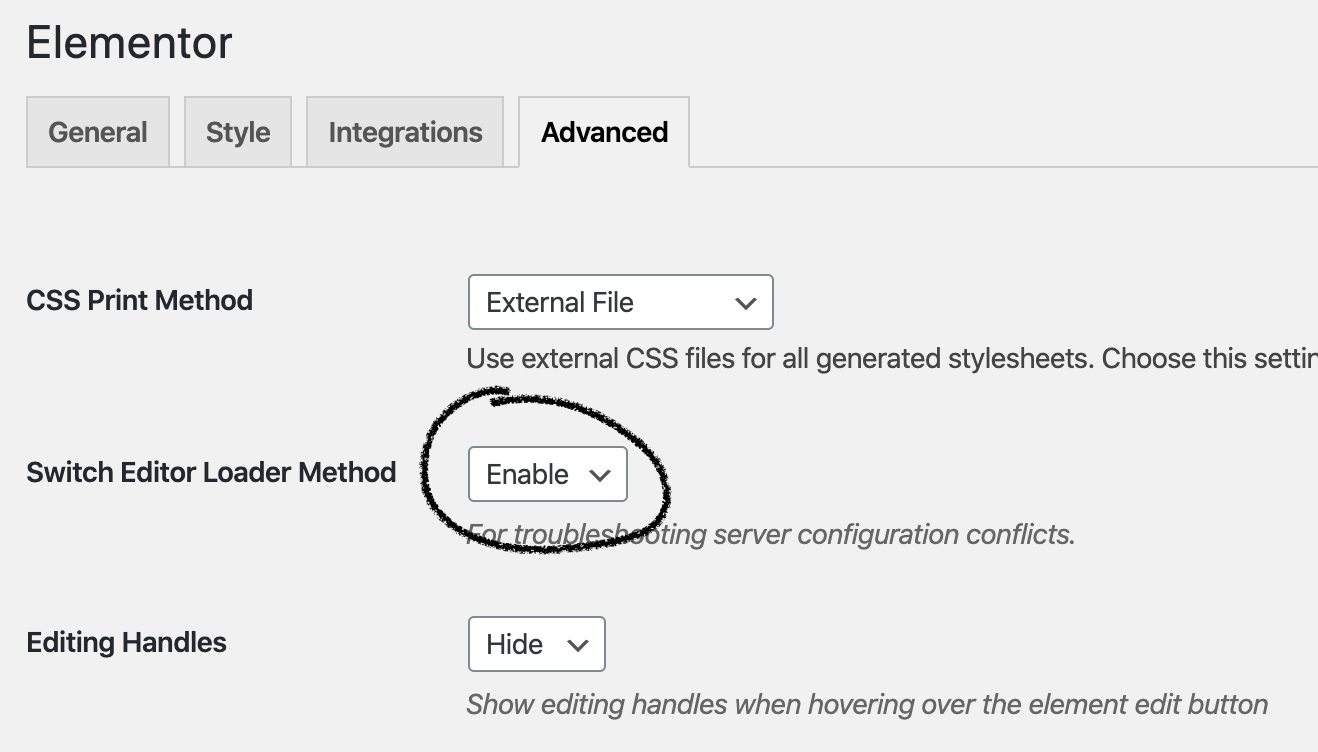
Task: Click the troubleshooting server conflicts description
Action: 770,534
